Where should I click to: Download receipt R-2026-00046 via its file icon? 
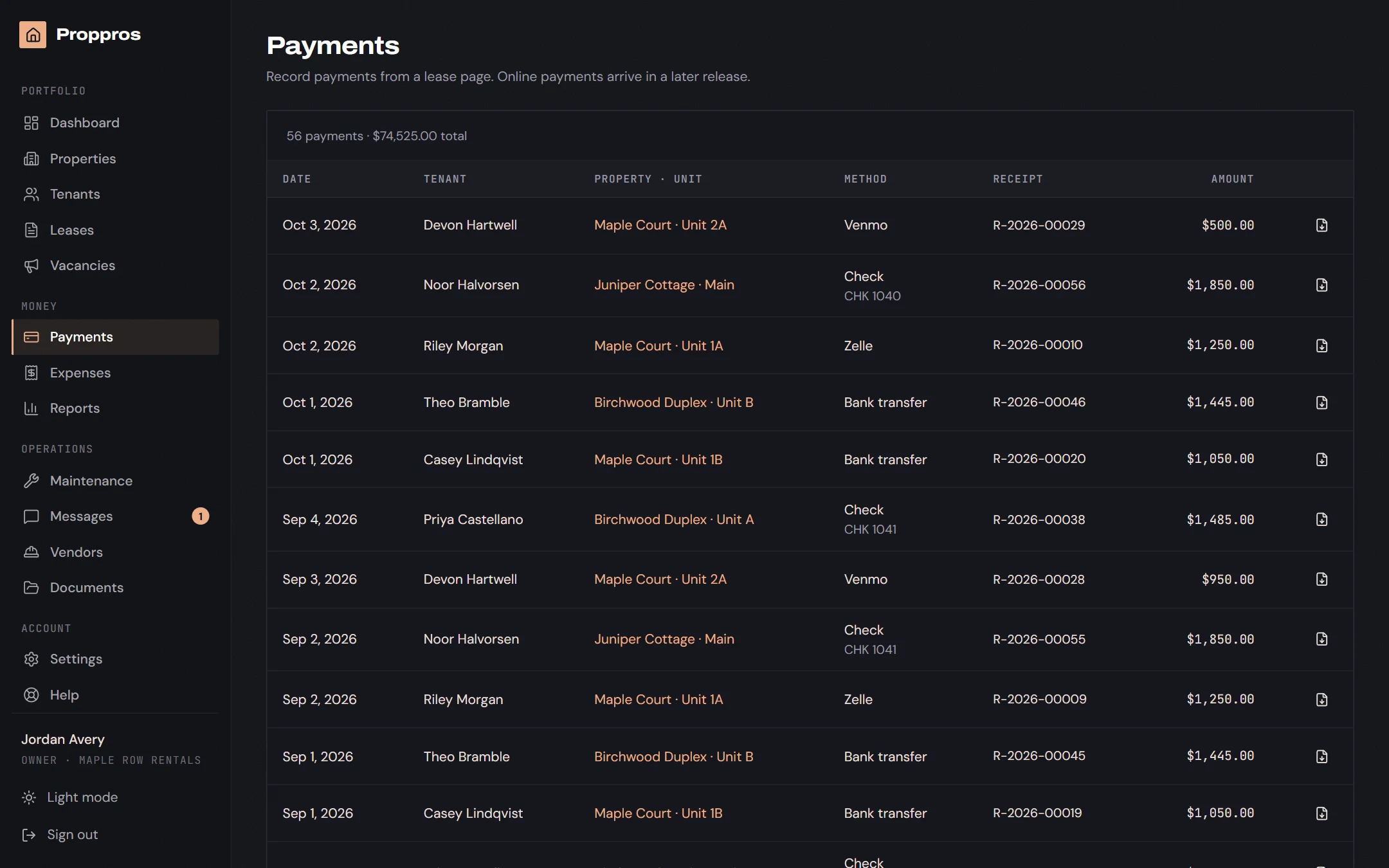[1321, 402]
